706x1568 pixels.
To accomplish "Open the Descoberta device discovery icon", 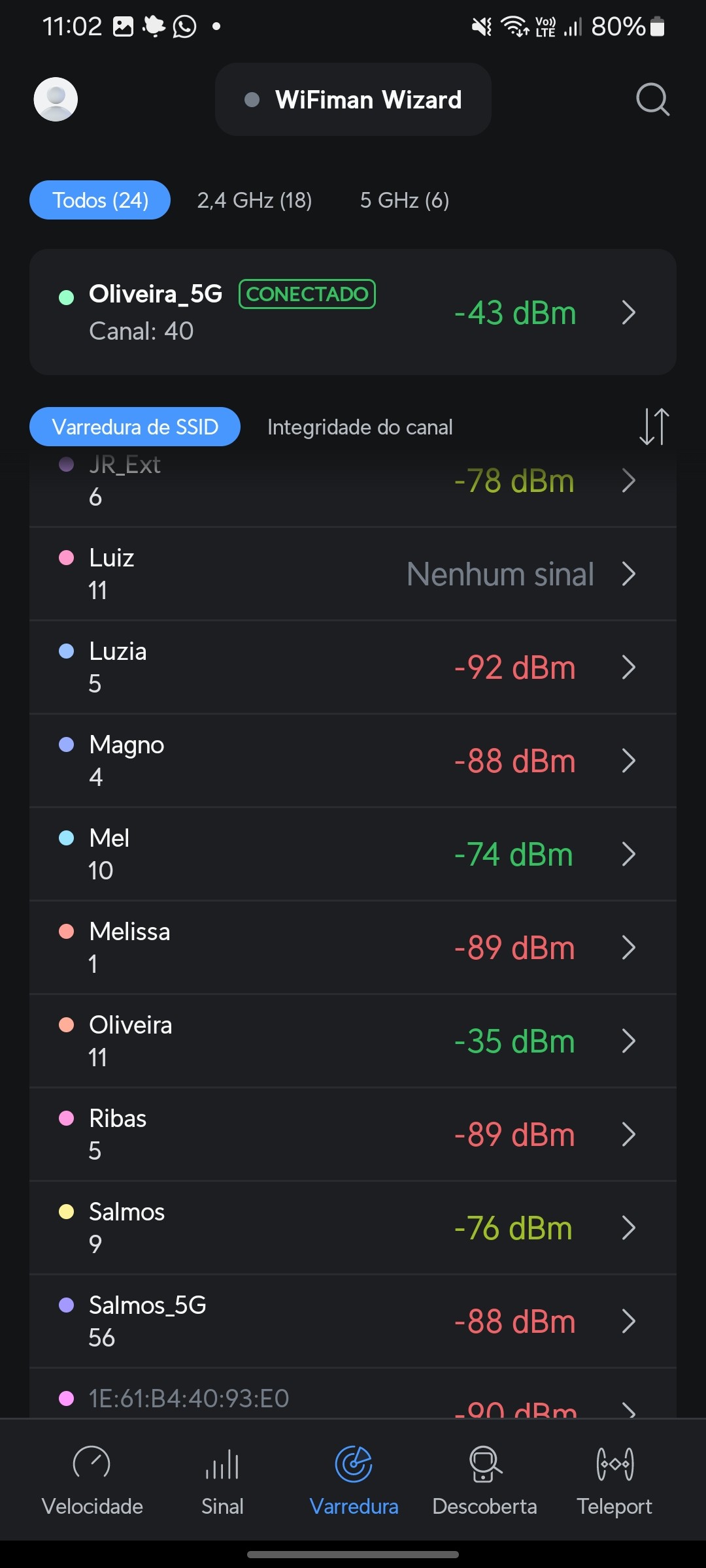I will pos(484,1463).
